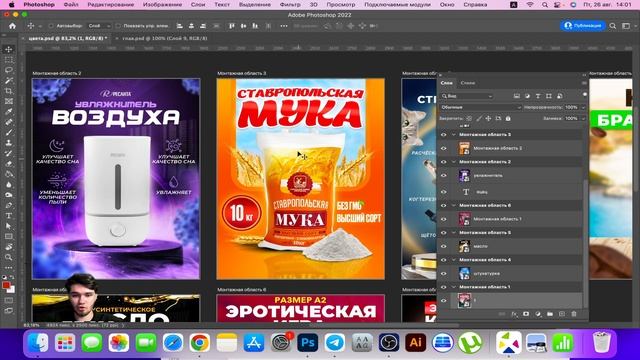Open the Файл menu

tap(71, 4)
